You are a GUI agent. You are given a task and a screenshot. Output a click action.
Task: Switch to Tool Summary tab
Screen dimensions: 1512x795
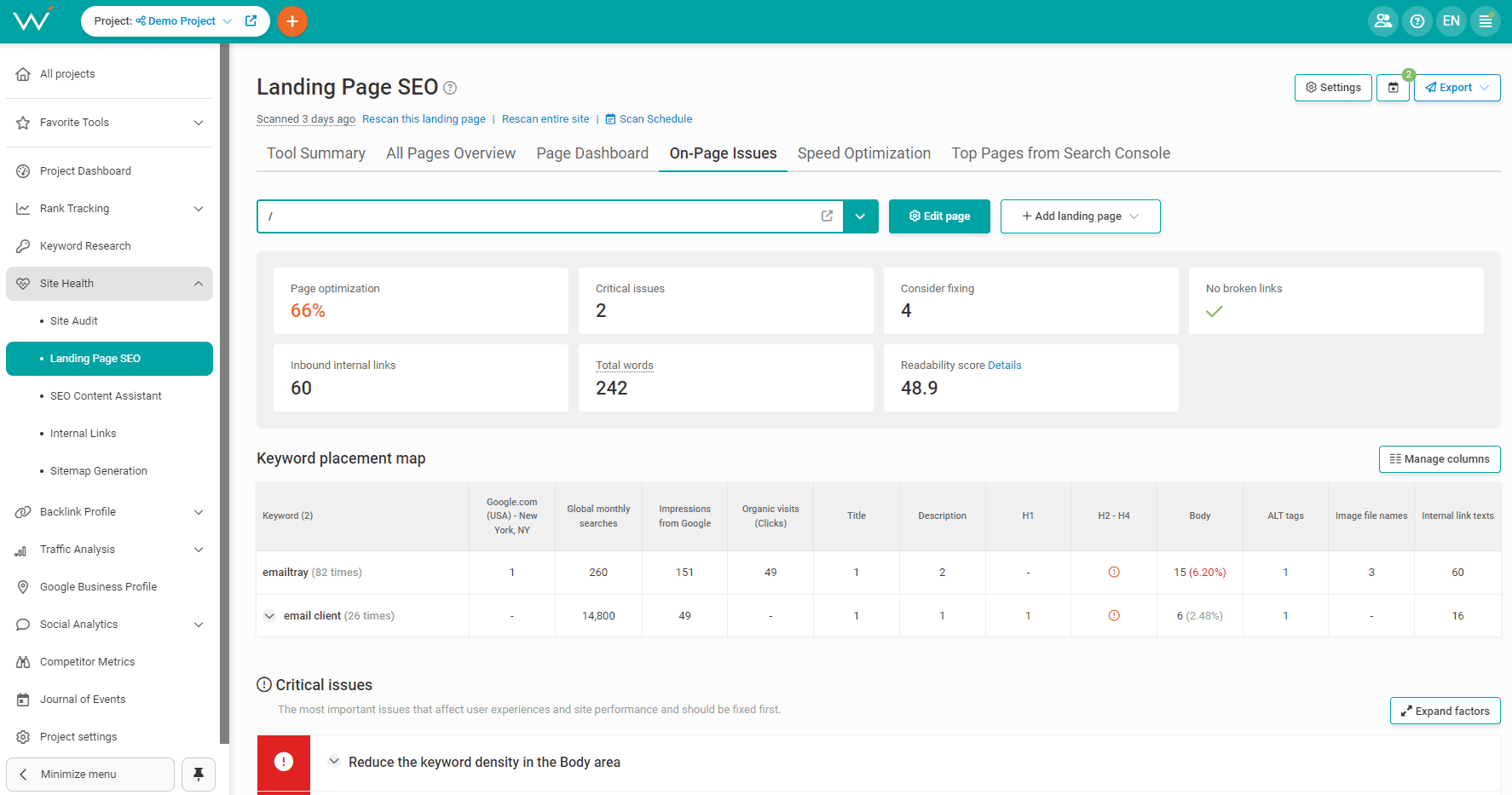point(316,153)
